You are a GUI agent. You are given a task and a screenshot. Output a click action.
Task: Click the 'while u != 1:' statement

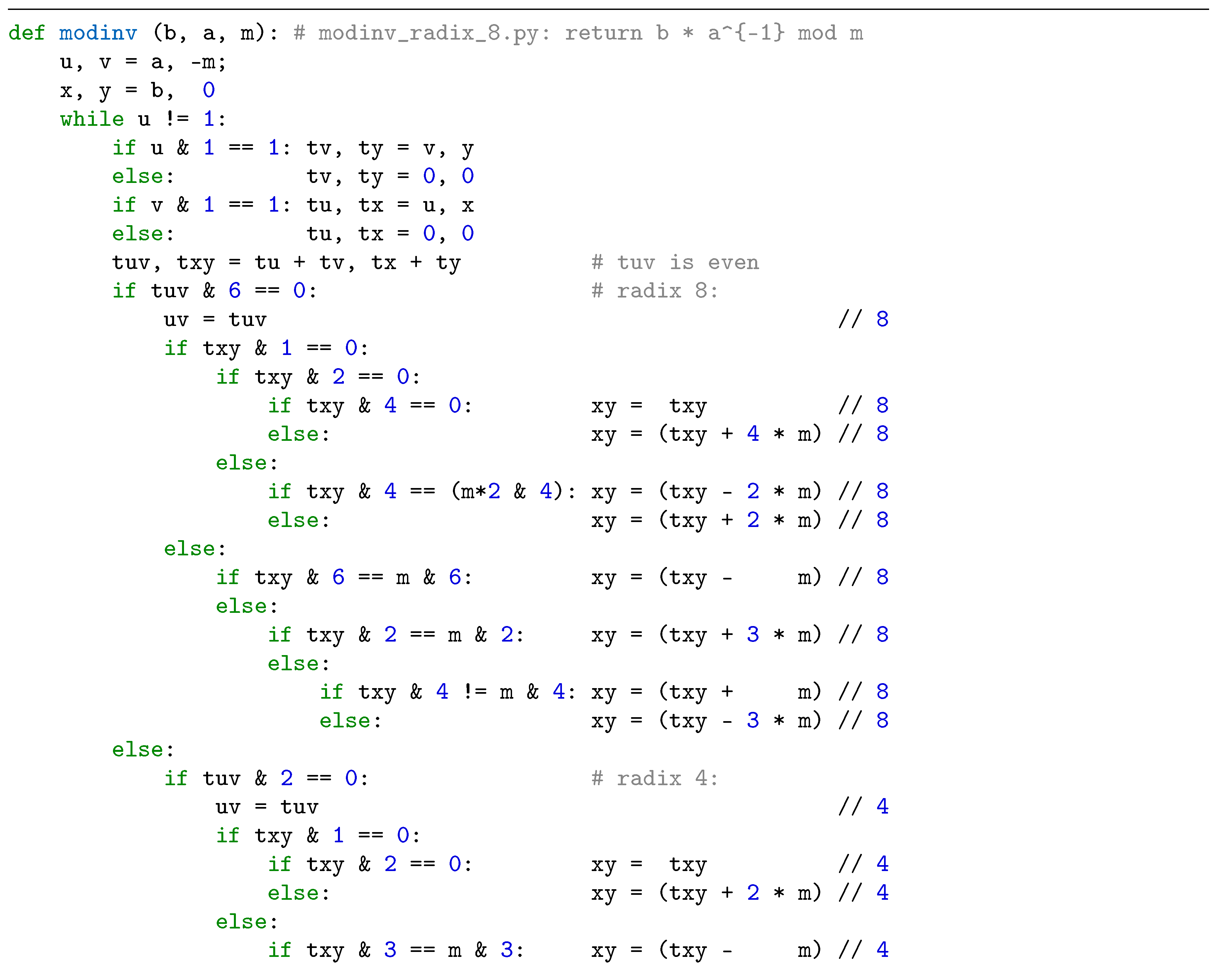tap(143, 119)
